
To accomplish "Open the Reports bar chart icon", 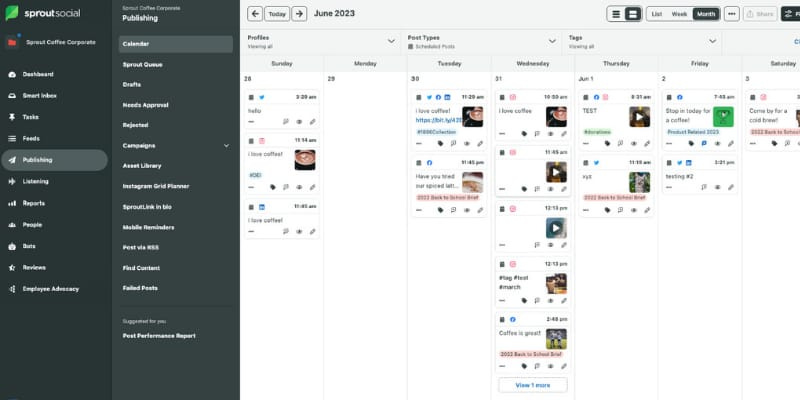I will pos(12,203).
